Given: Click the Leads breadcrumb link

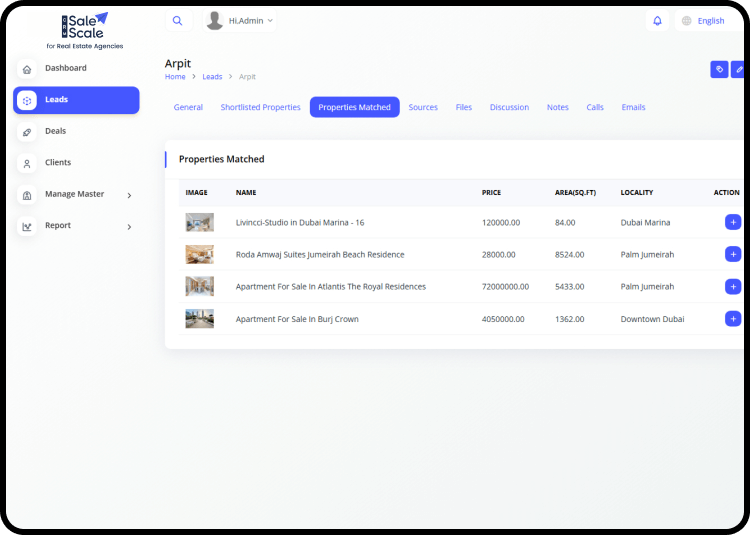Looking at the screenshot, I should [x=212, y=77].
